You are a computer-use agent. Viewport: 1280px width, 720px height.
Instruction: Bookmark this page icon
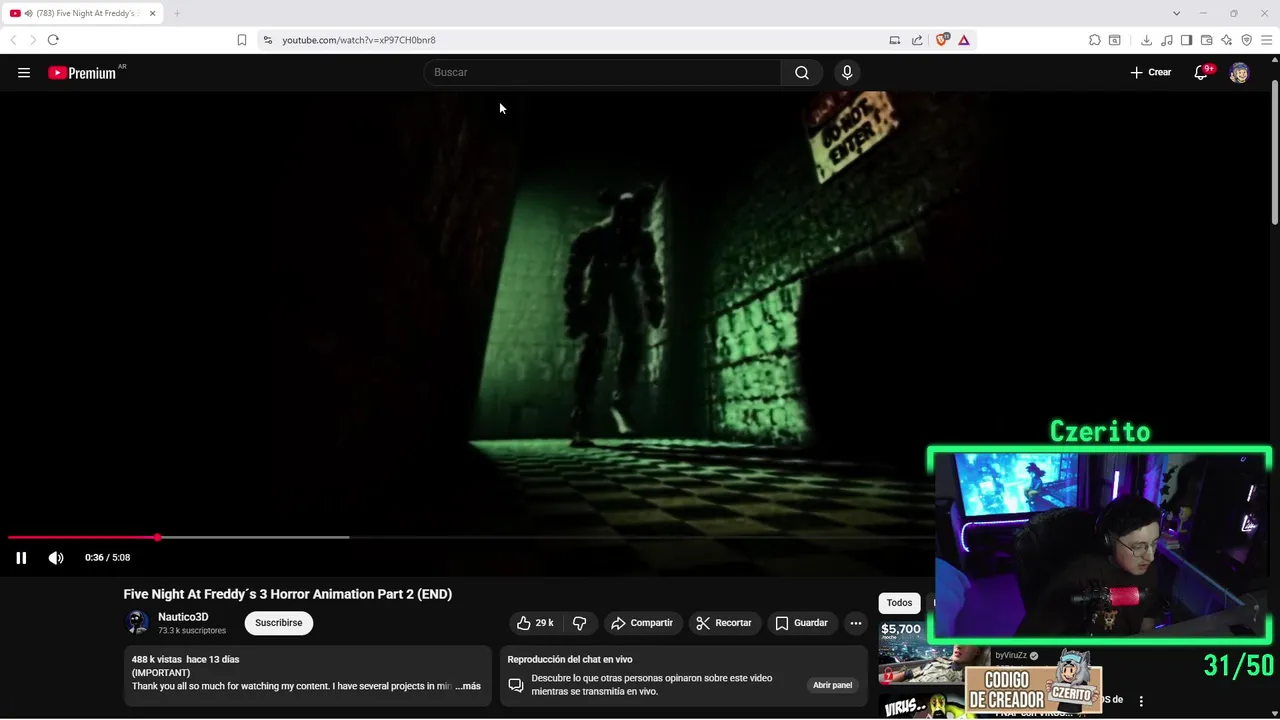pos(242,40)
